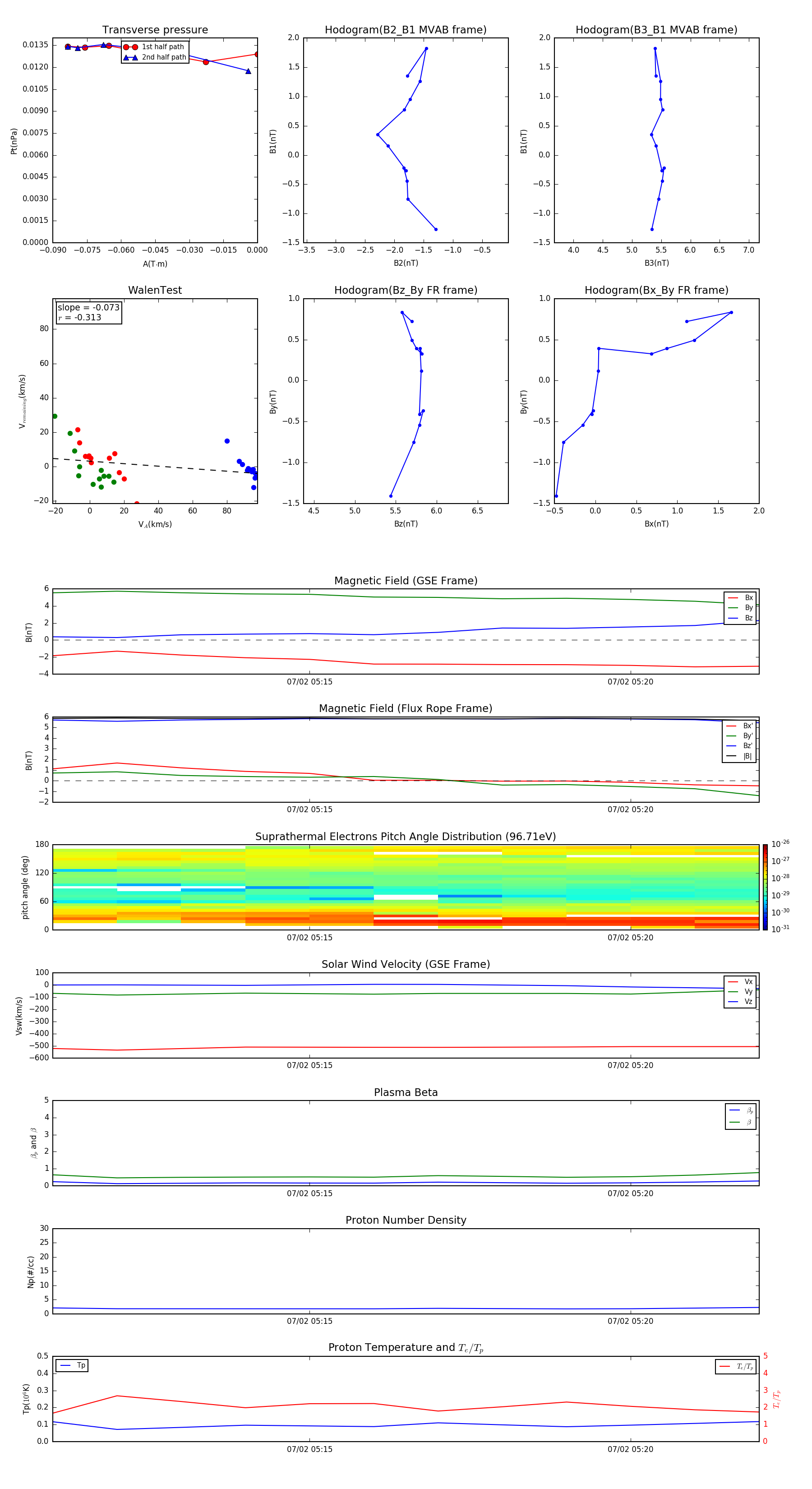Click the 'Bz(nT)' x-axis label

click(x=406, y=524)
